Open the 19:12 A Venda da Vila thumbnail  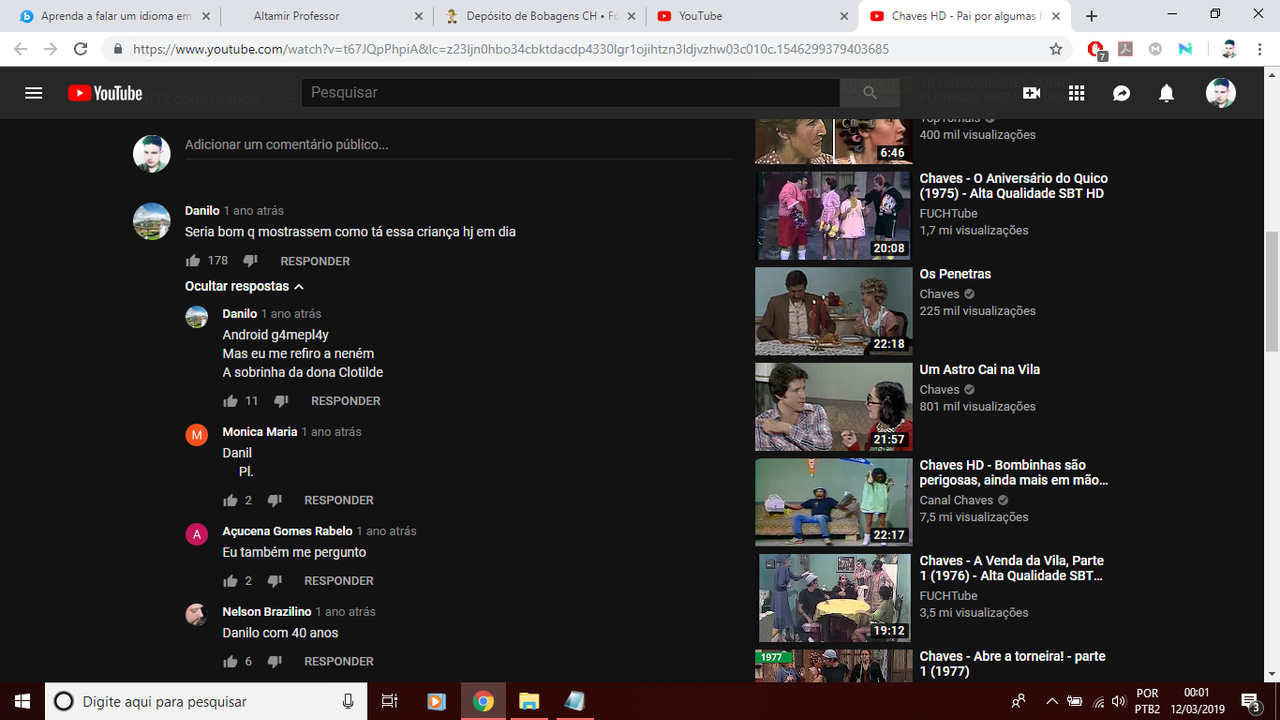[834, 598]
